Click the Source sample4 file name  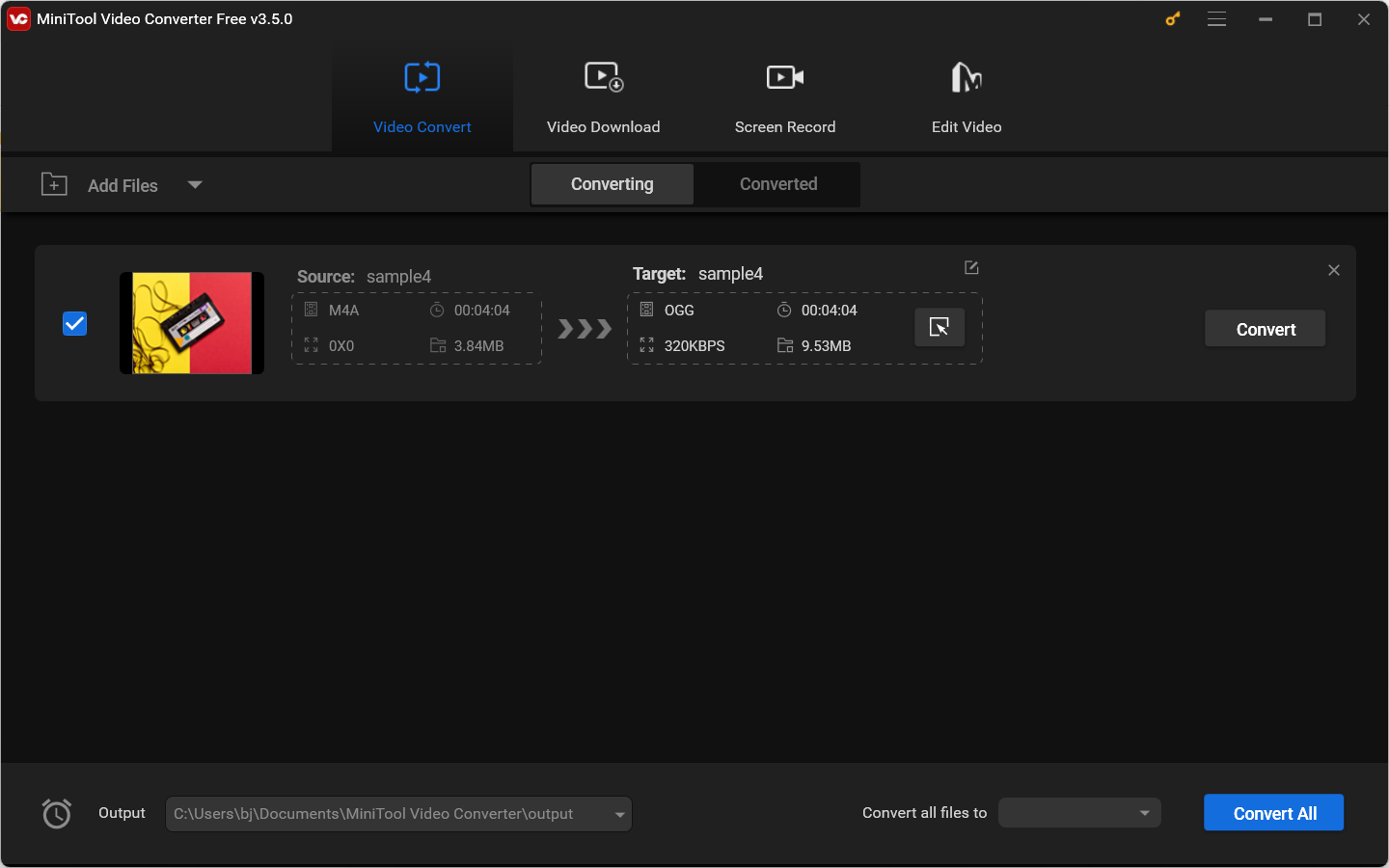pyautogui.click(x=398, y=277)
